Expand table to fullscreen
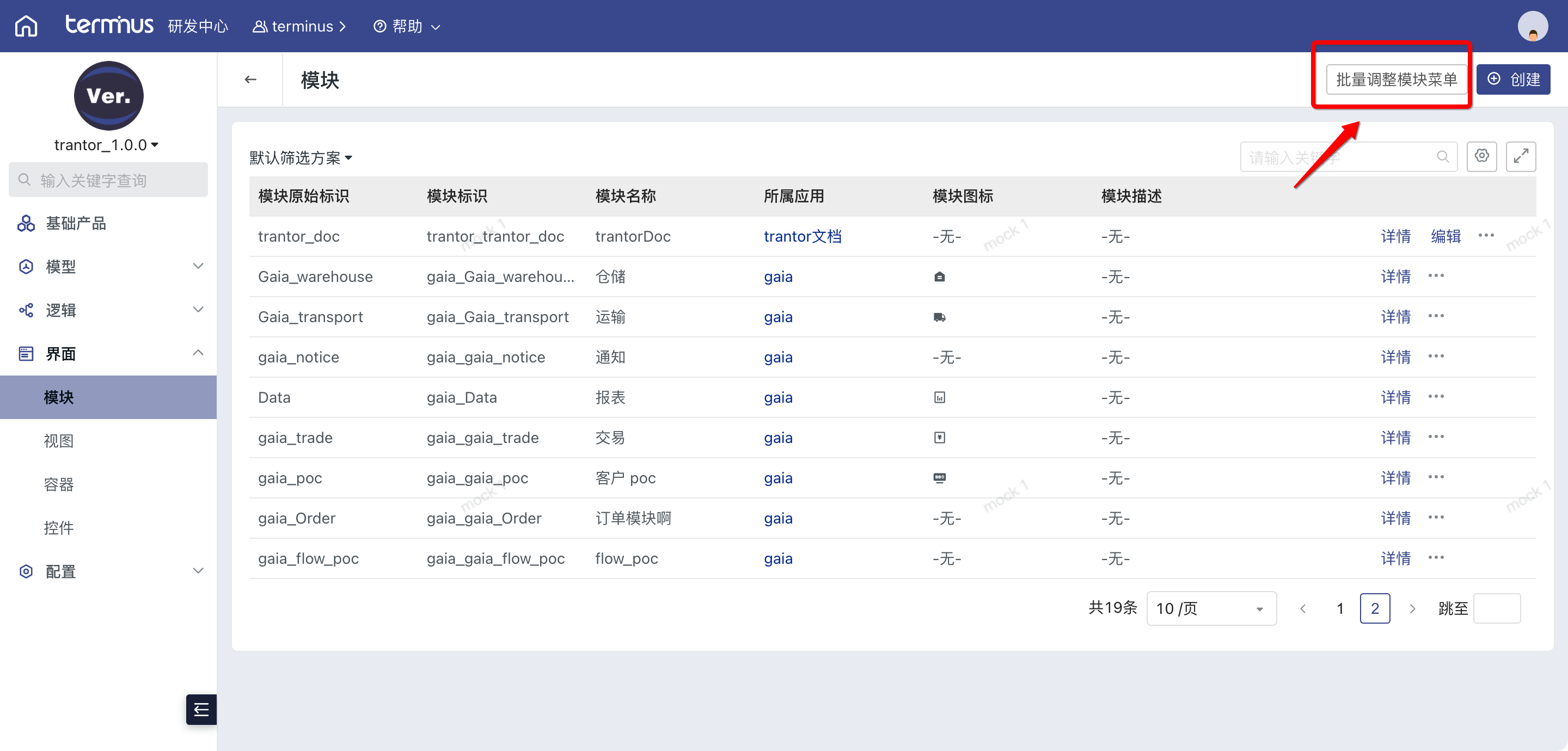 coord(1521,156)
